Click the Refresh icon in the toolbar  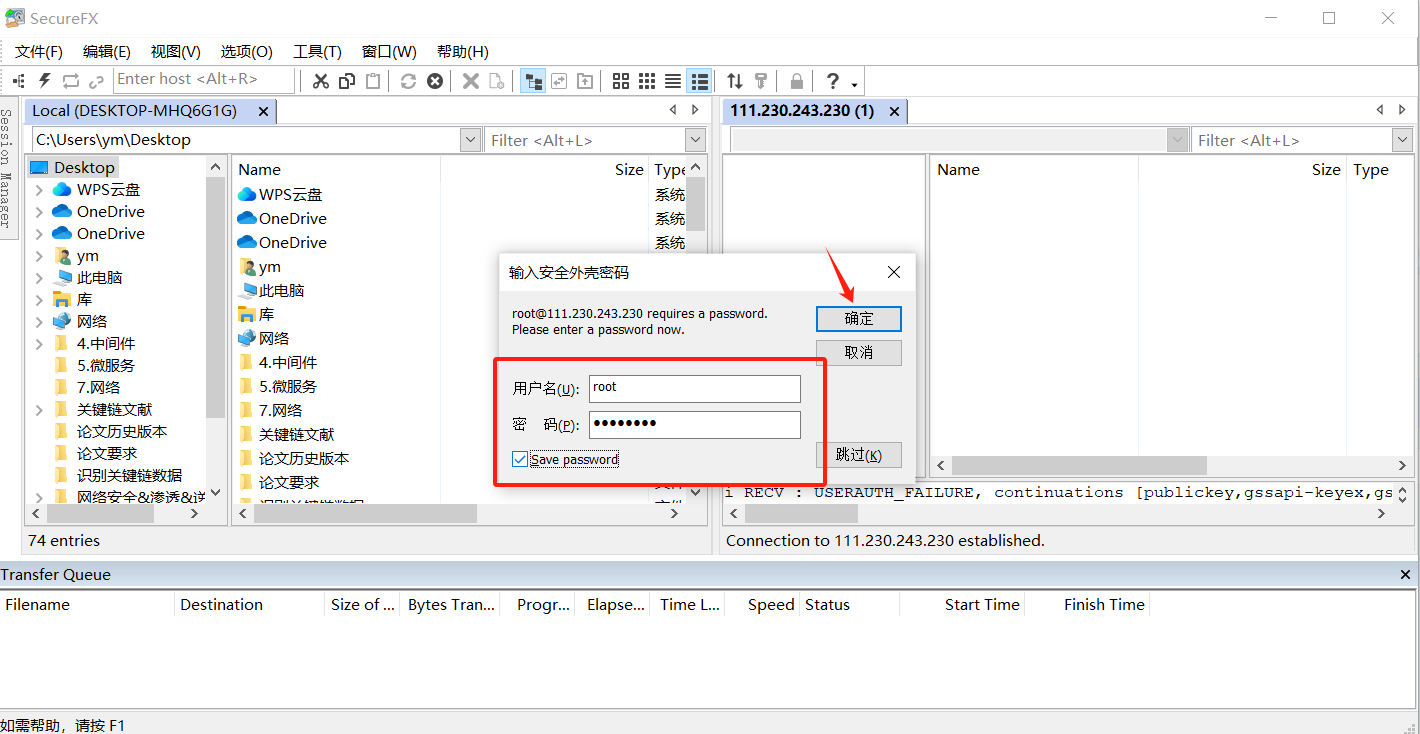coord(408,80)
